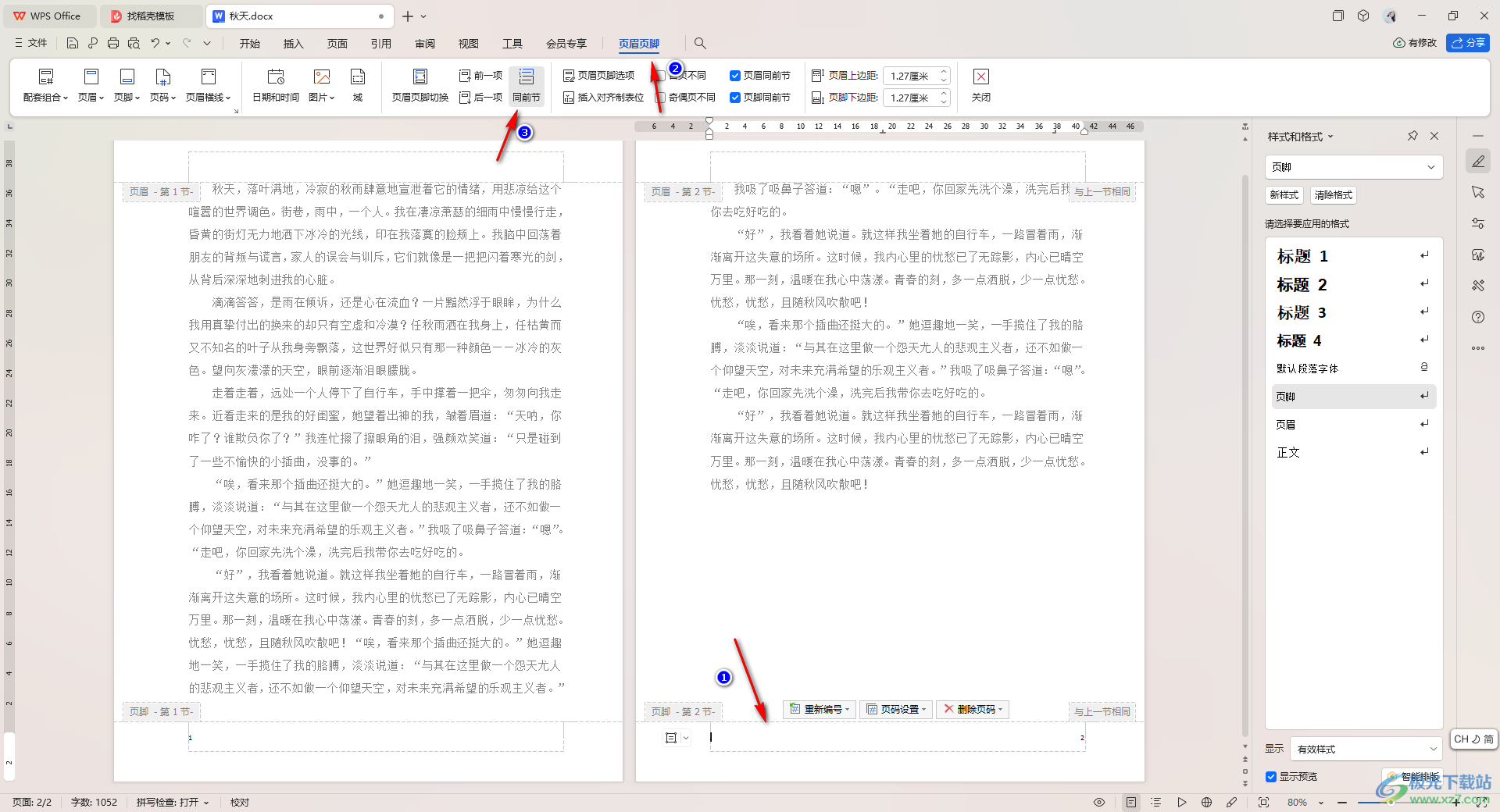Image resolution: width=1500 pixels, height=812 pixels.
Task: Toggle the 首页不同 checkbox
Action: tap(660, 76)
